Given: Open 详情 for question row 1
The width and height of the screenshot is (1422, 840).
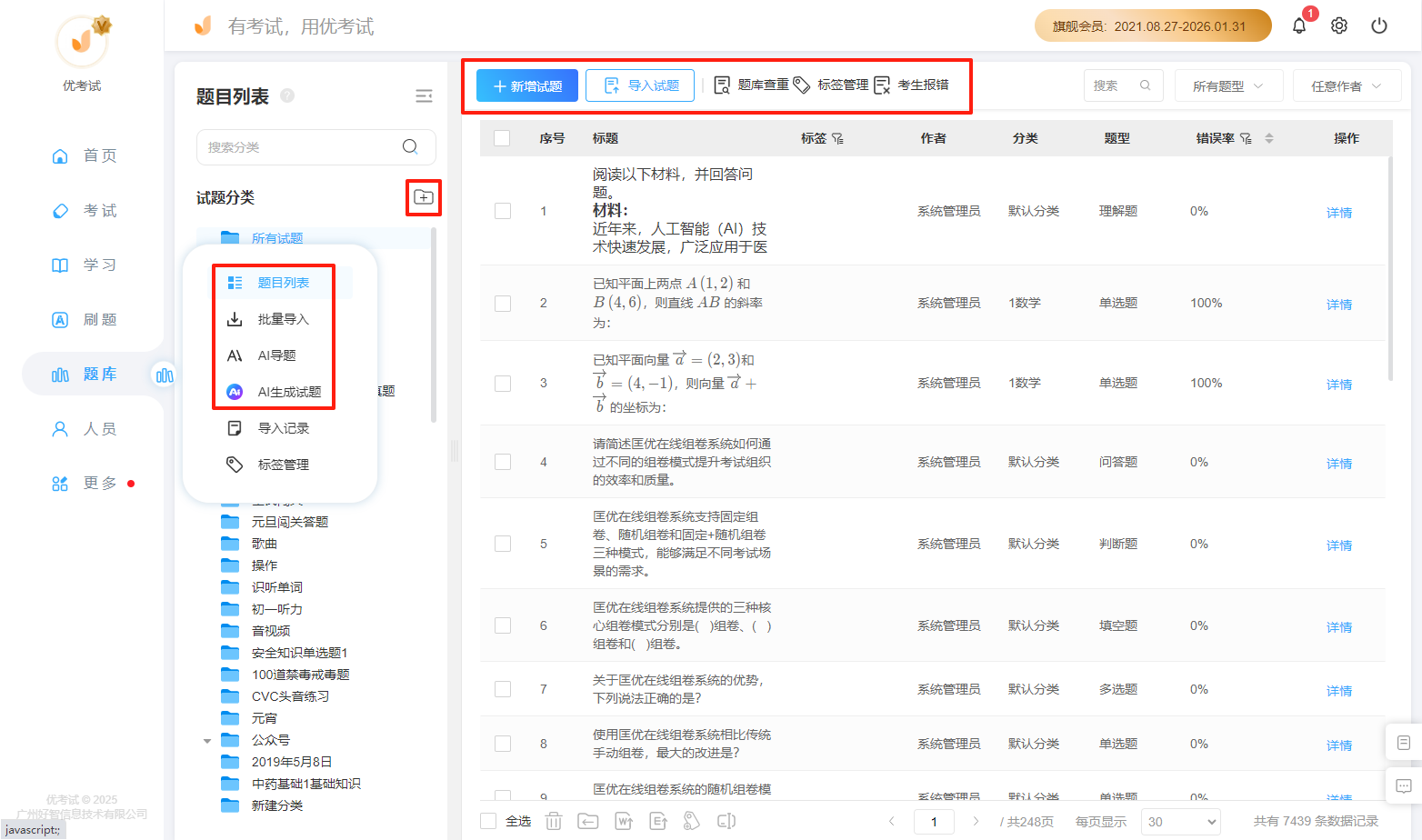Looking at the screenshot, I should click(1338, 213).
